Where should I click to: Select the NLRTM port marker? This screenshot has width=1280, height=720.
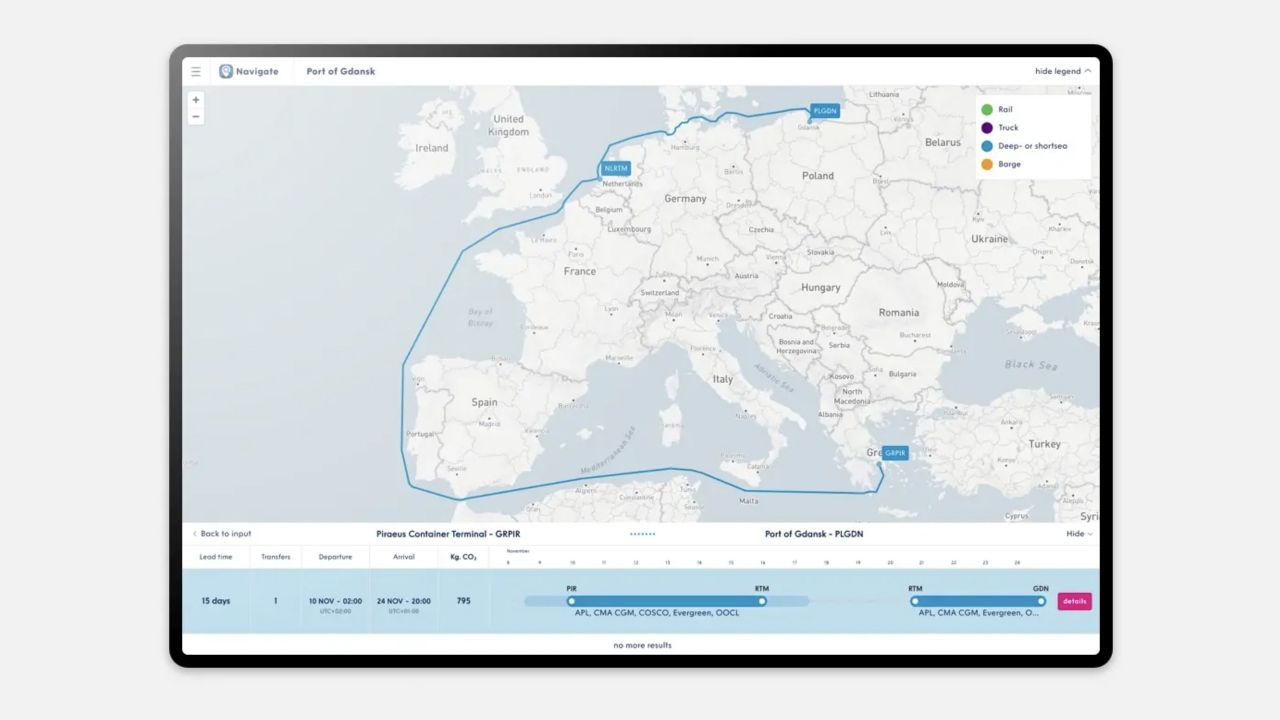point(616,169)
